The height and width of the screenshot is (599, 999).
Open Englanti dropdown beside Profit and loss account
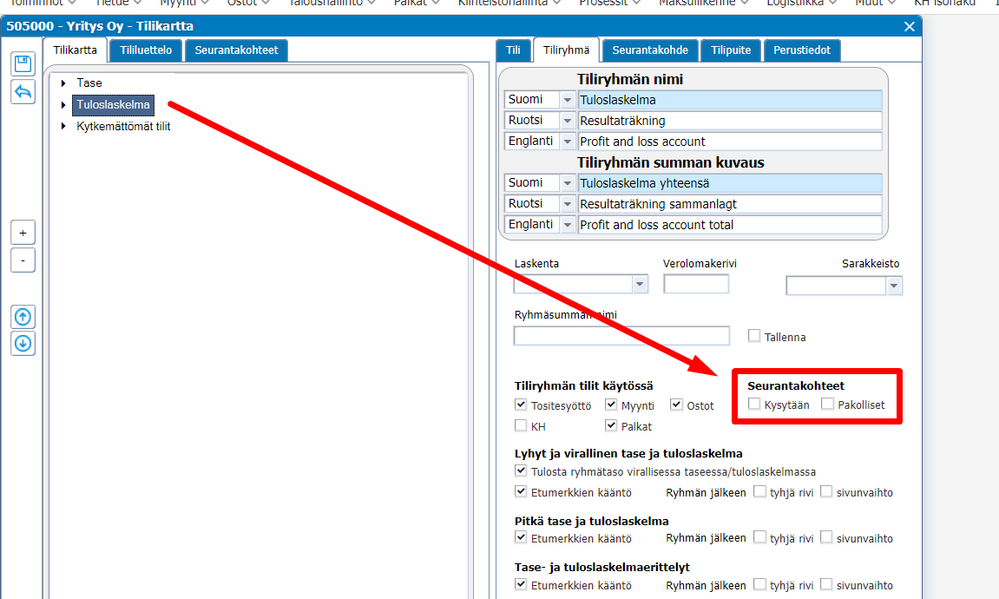tap(566, 141)
